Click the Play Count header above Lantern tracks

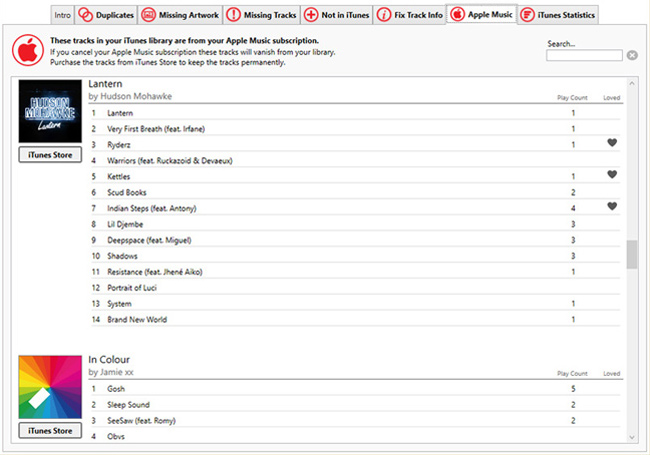[x=572, y=98]
